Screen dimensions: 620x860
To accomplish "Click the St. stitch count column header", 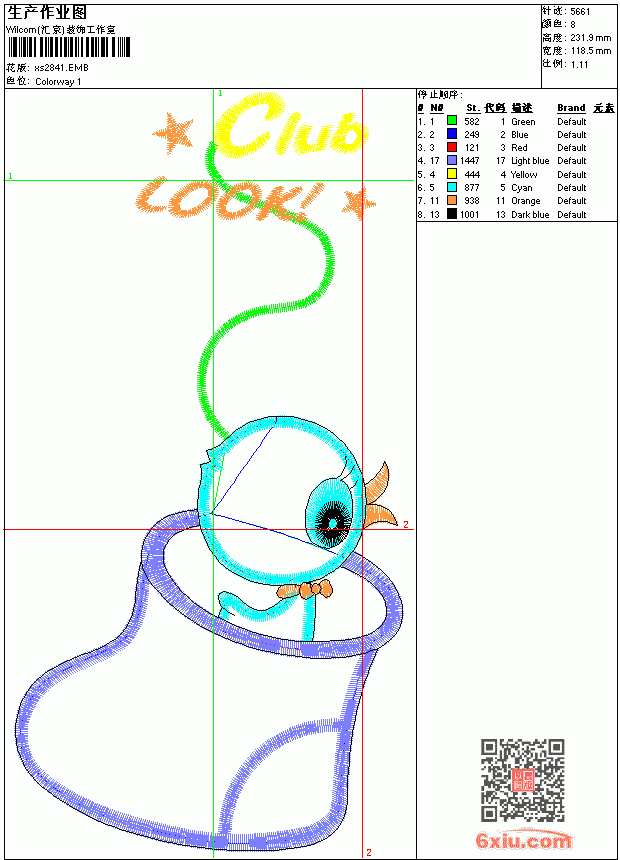I will coord(473,108).
